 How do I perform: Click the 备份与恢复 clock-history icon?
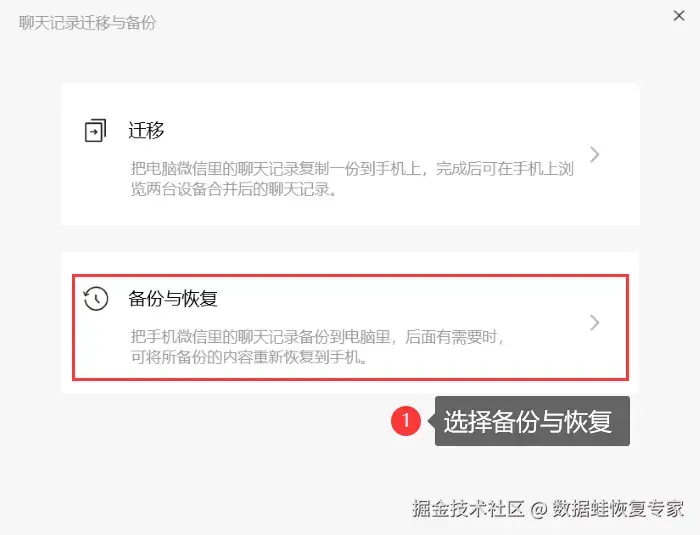pyautogui.click(x=96, y=299)
